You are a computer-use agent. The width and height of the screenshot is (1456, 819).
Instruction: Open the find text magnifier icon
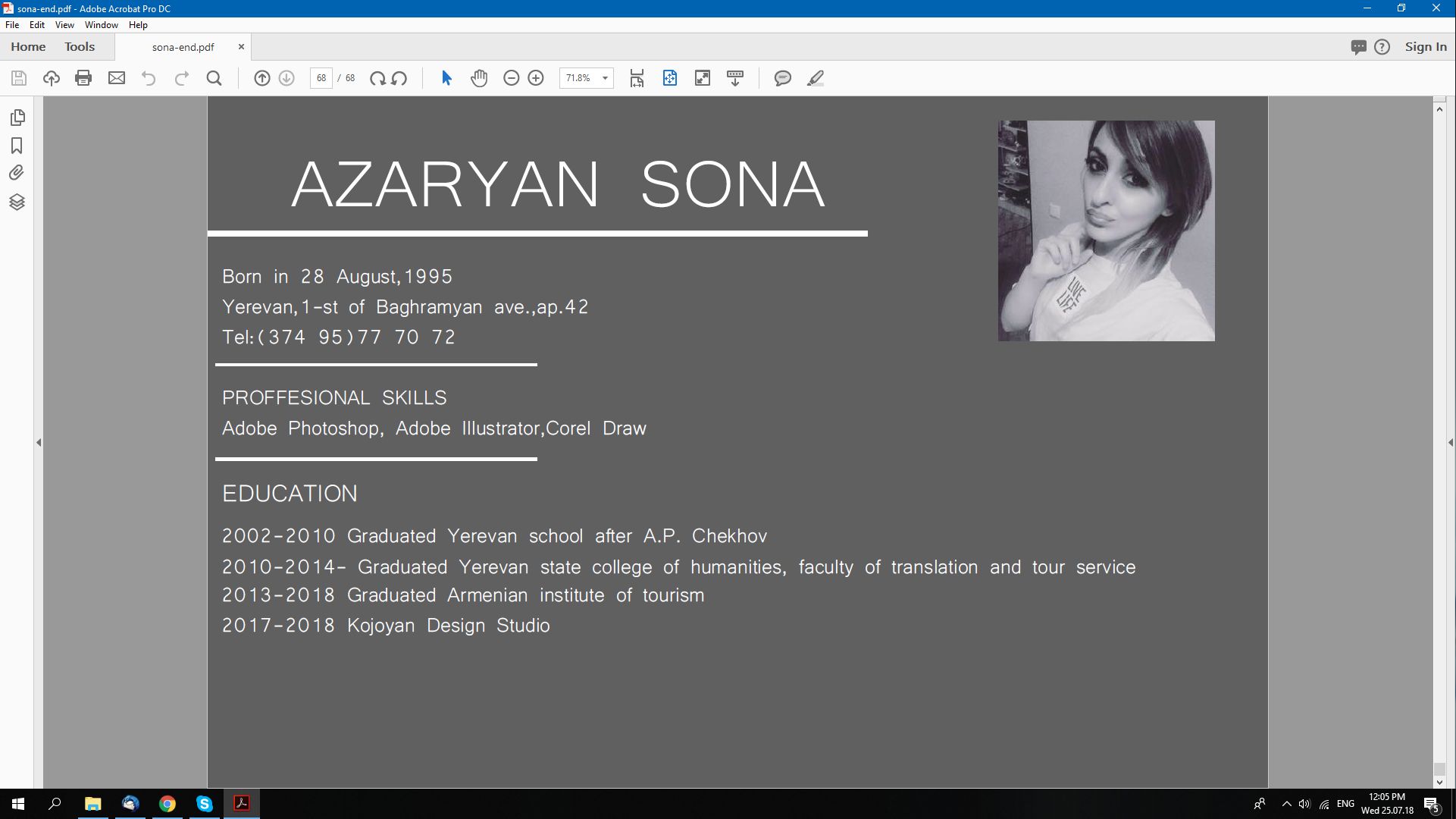[x=214, y=78]
